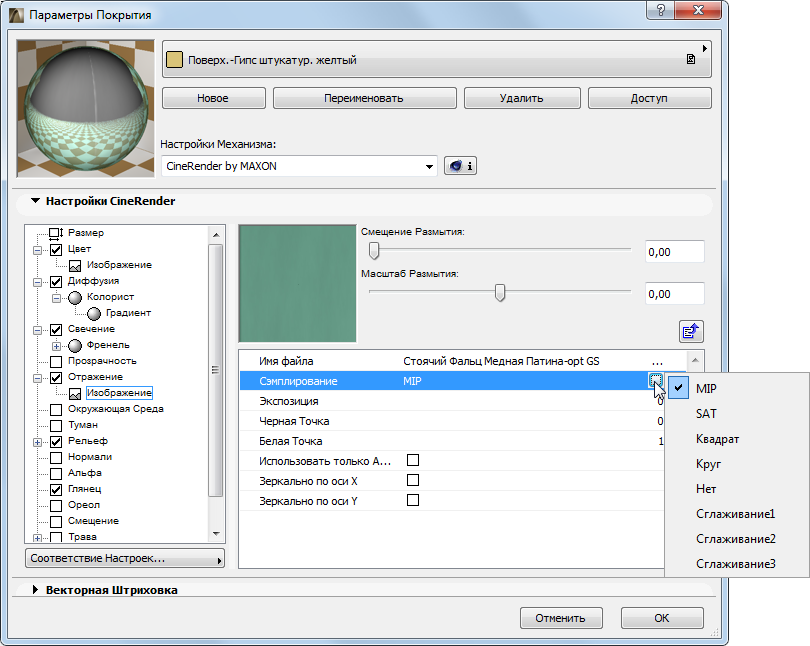
Task: Click the image icon under Цвет
Action: 75,265
